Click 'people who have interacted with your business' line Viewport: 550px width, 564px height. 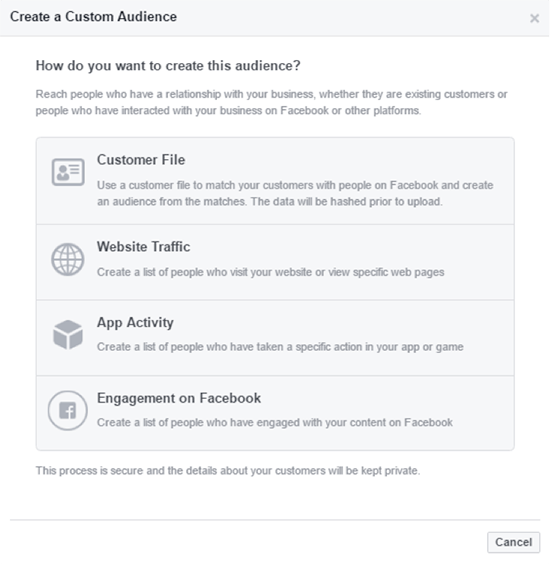[228, 110]
